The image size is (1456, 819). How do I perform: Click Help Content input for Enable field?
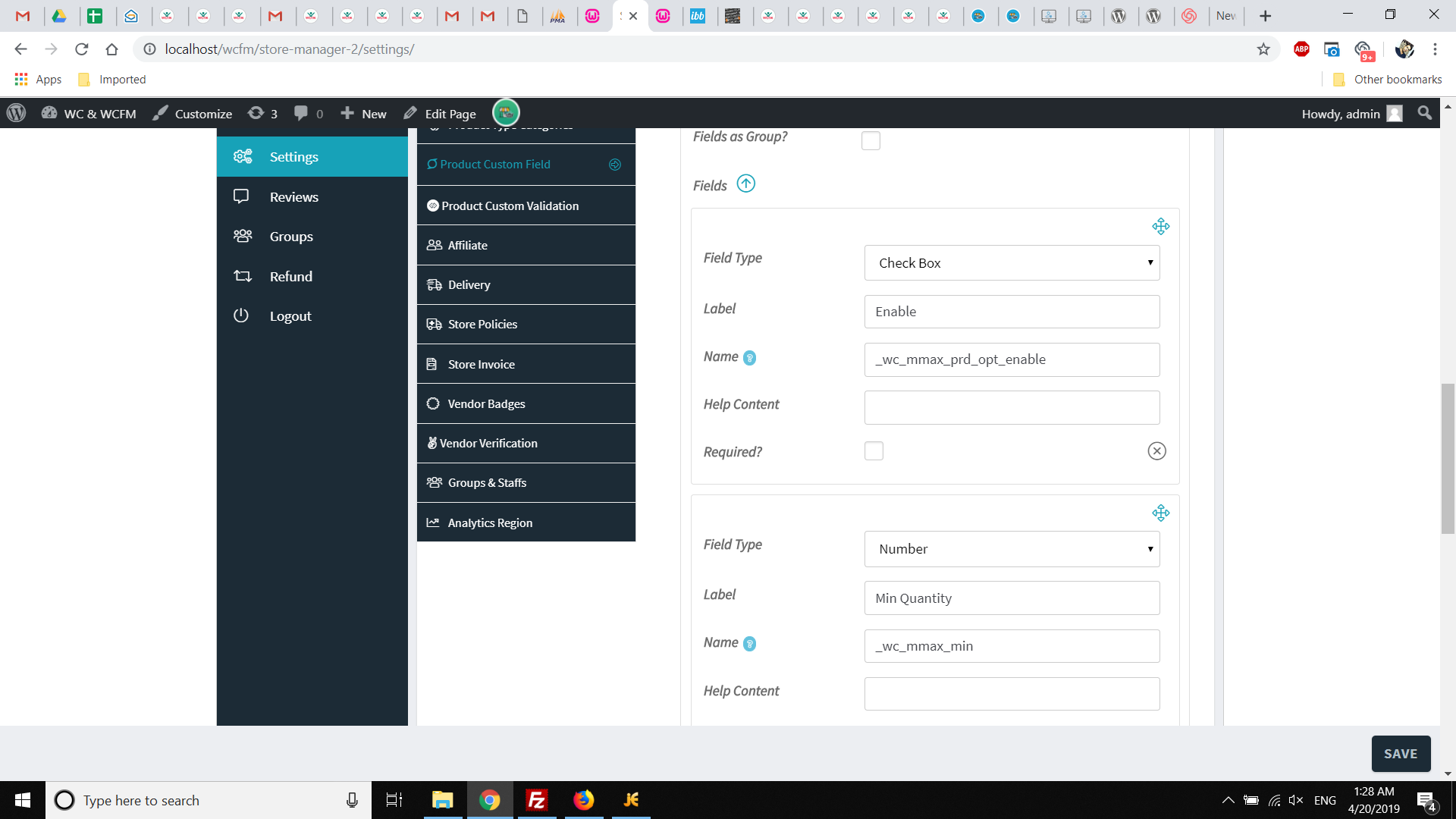pyautogui.click(x=1012, y=407)
